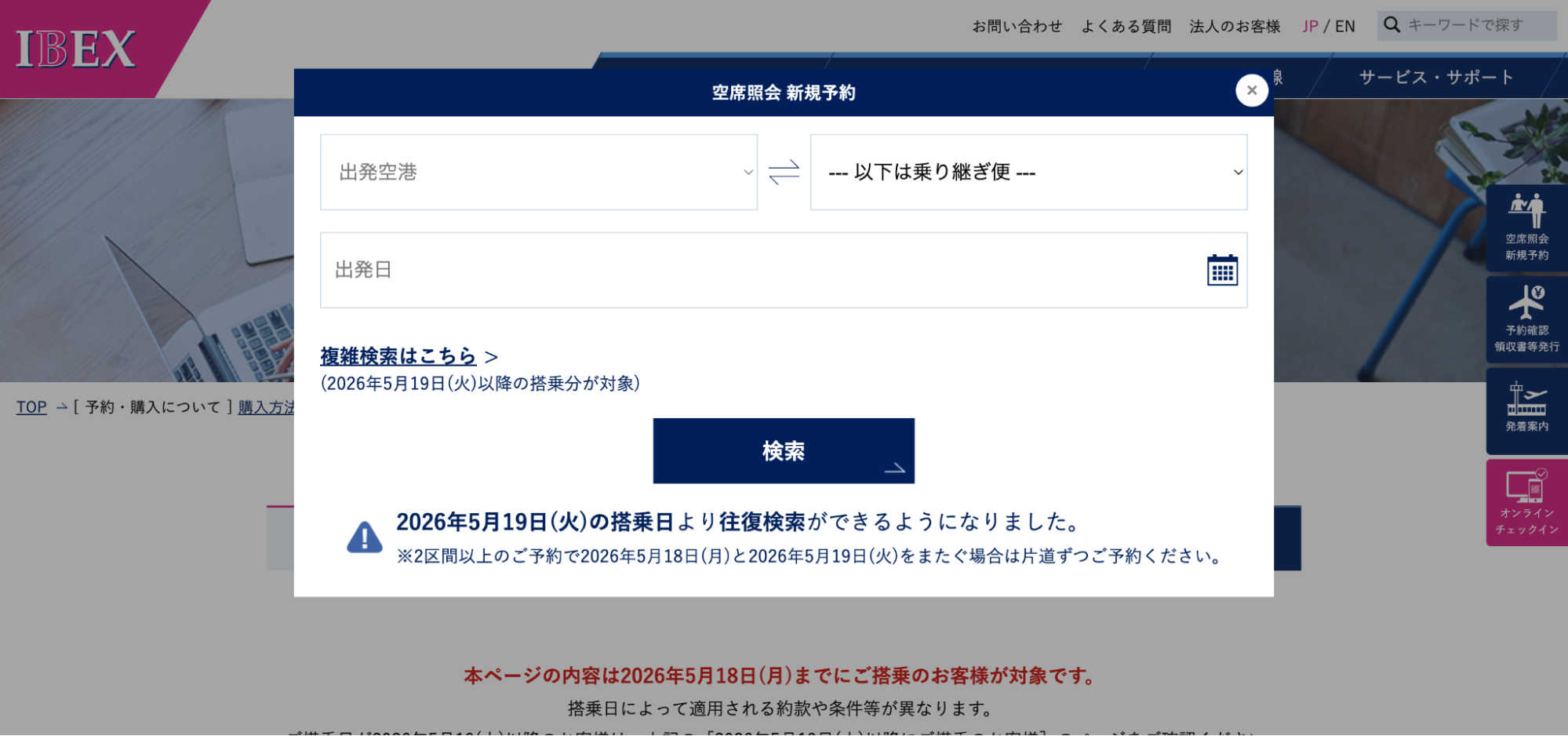Open the calendar date picker icon
Screen dimensions: 1568x736
point(1221,271)
